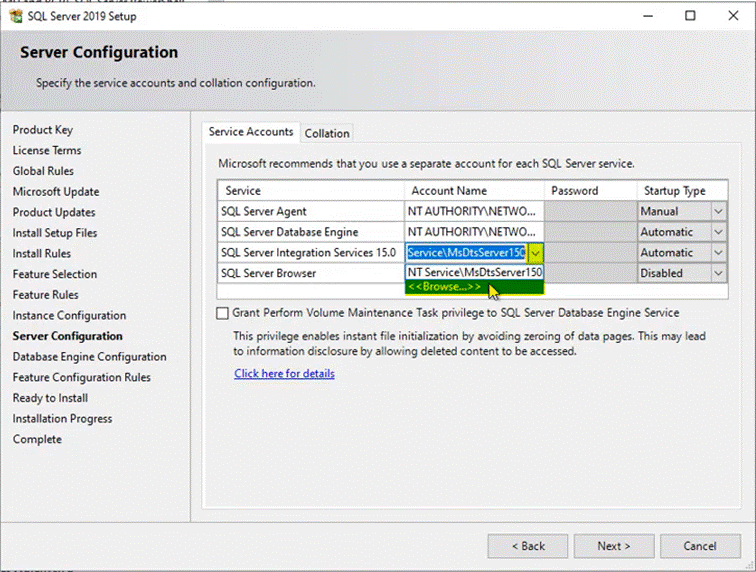Click Ready to Install step in sidebar
Image resolution: width=756 pixels, height=572 pixels.
click(51, 398)
